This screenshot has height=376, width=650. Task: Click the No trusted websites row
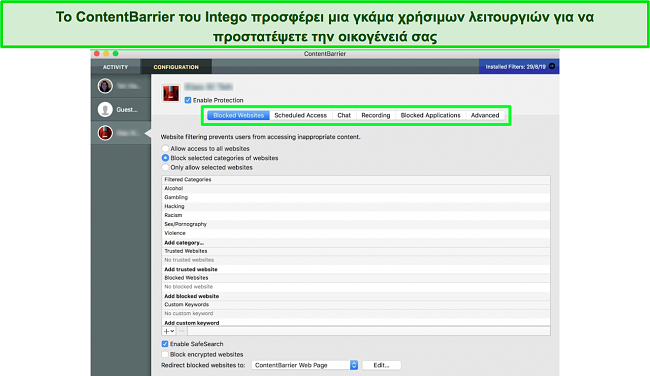click(x=356, y=260)
